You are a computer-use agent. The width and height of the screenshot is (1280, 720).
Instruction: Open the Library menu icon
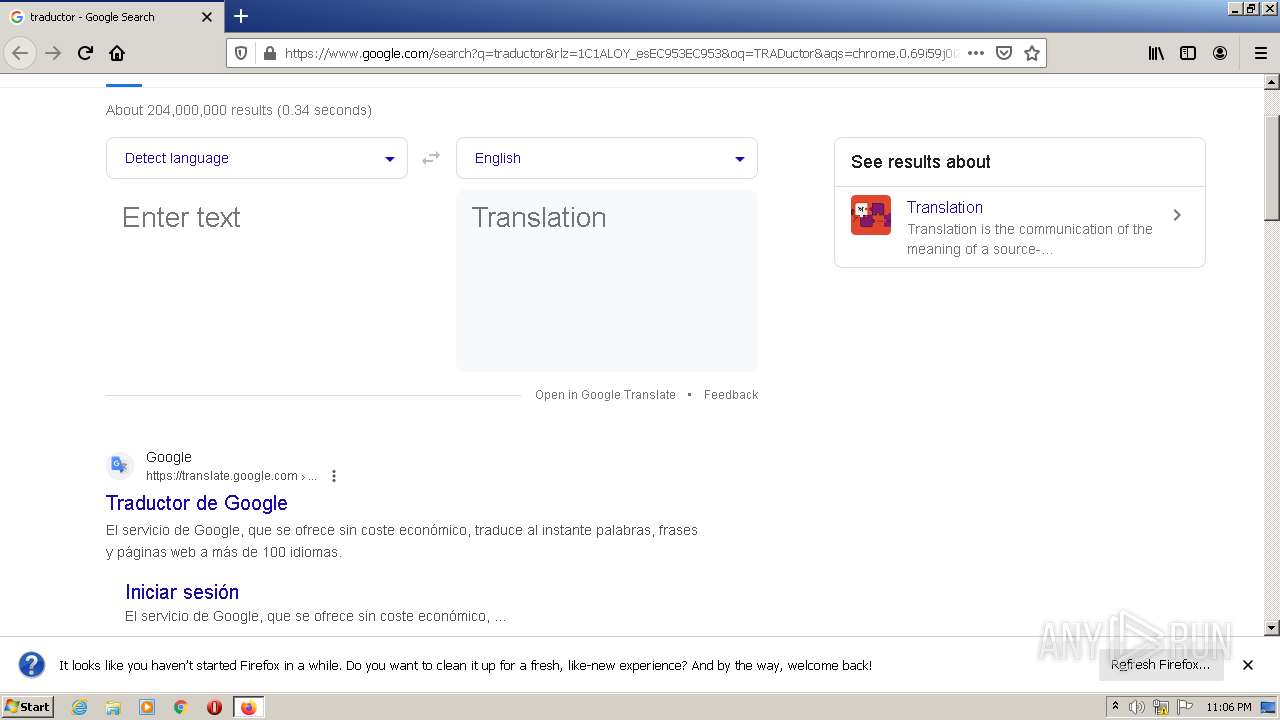[x=1156, y=53]
